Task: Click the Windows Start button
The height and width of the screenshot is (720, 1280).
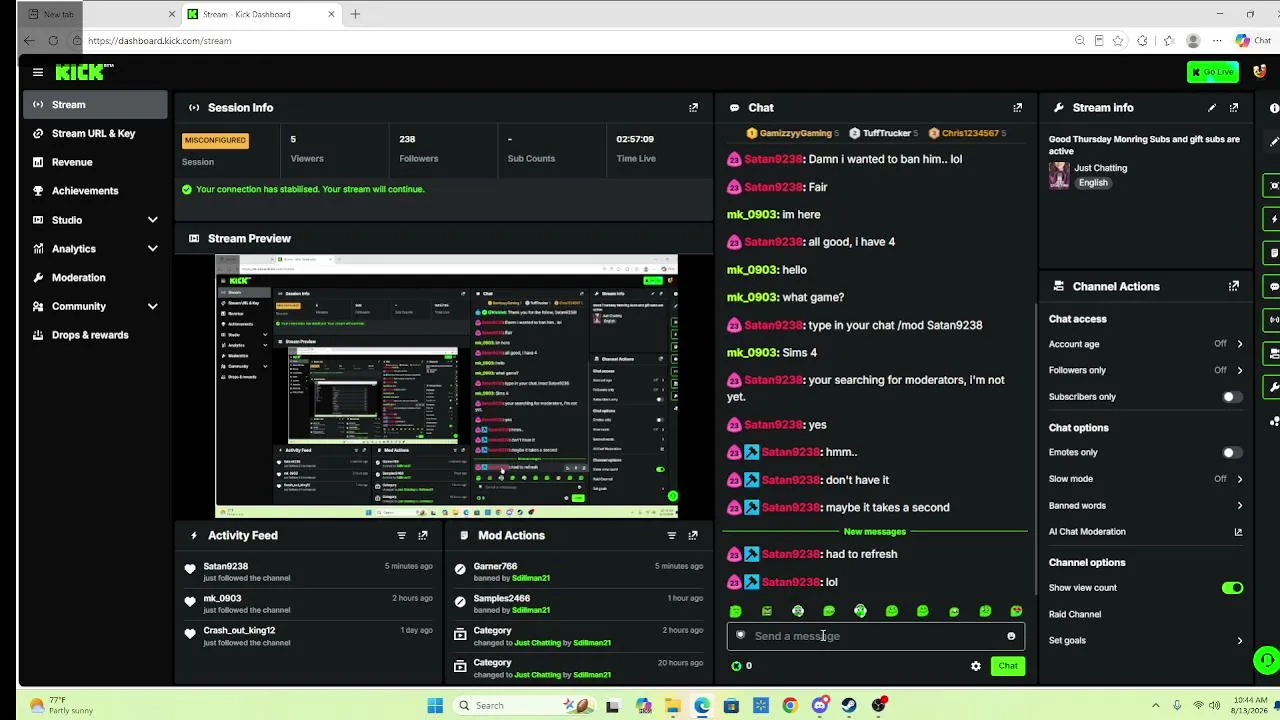Action: 435,705
